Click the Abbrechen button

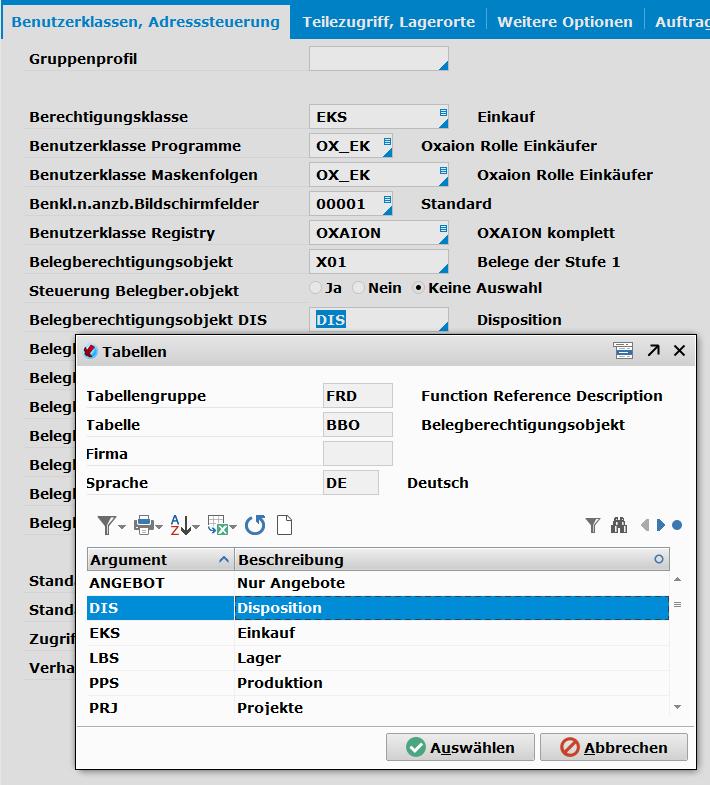(614, 747)
